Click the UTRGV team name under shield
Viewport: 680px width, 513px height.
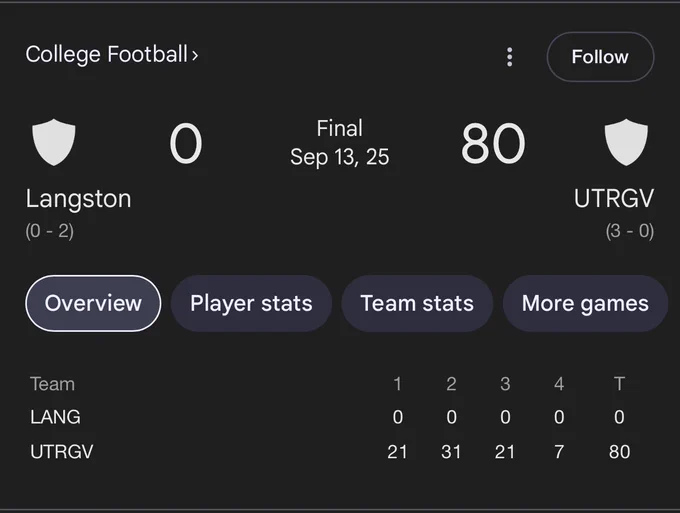(x=614, y=199)
